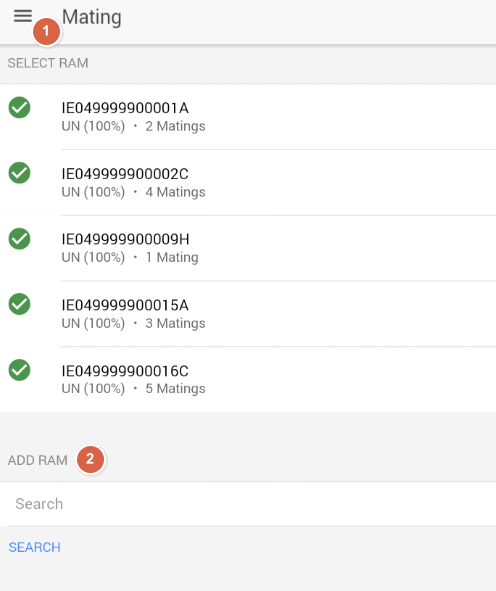The width and height of the screenshot is (496, 591).
Task: Click the green check for ram IE049999900001A
Action: coord(20,108)
